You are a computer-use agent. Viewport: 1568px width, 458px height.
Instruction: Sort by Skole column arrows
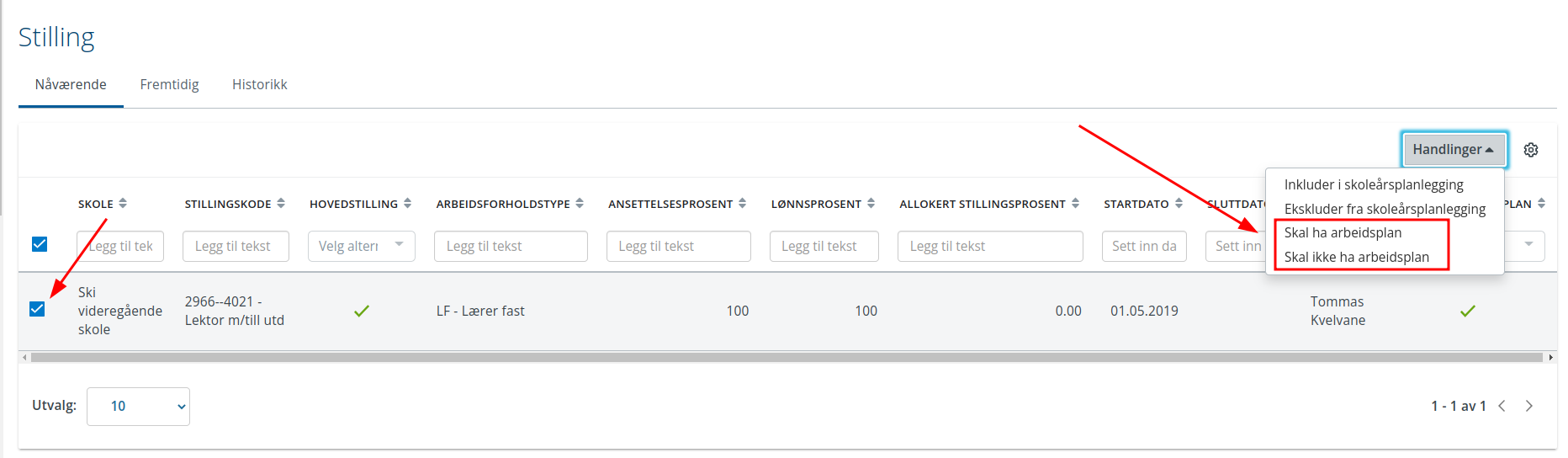(x=123, y=204)
